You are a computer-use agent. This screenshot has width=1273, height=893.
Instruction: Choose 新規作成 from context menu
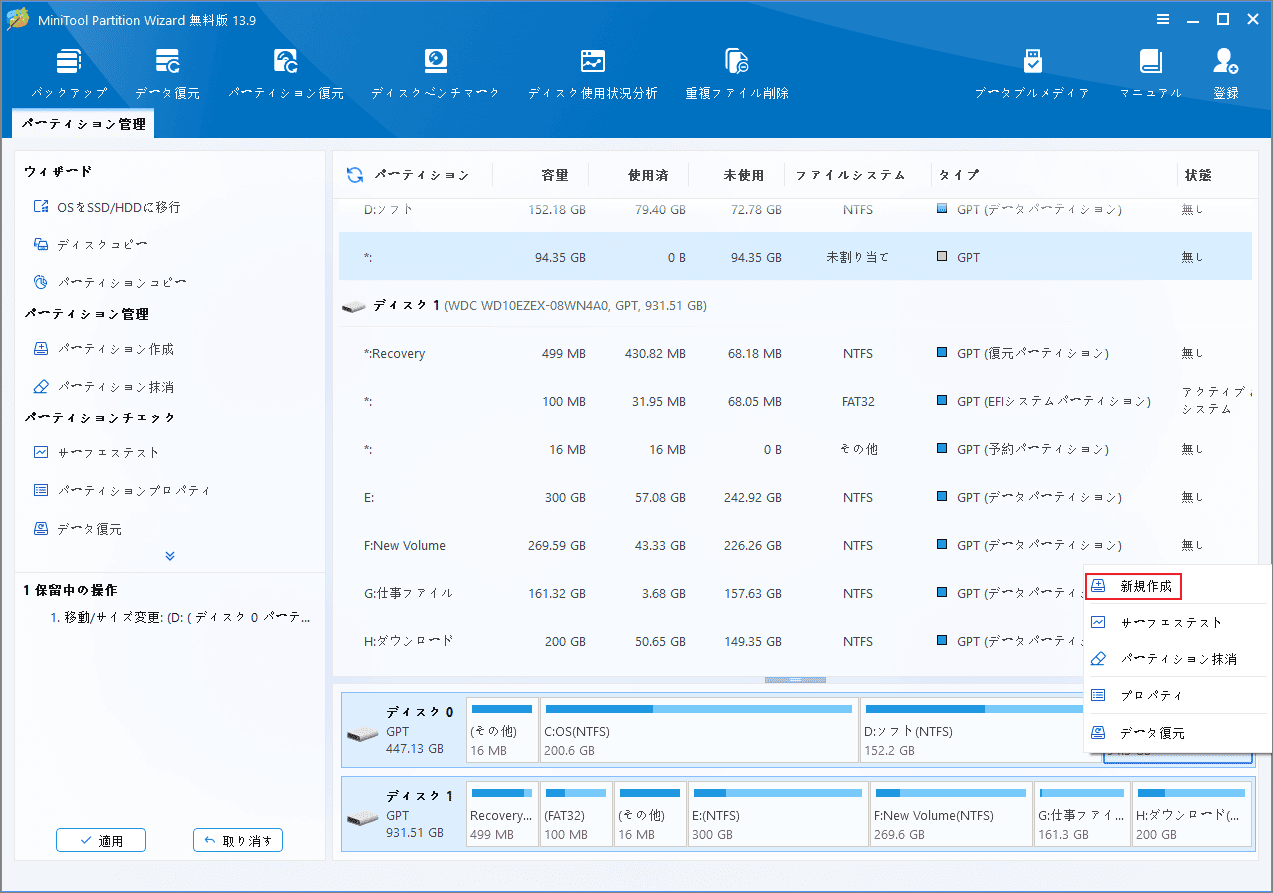[1134, 586]
